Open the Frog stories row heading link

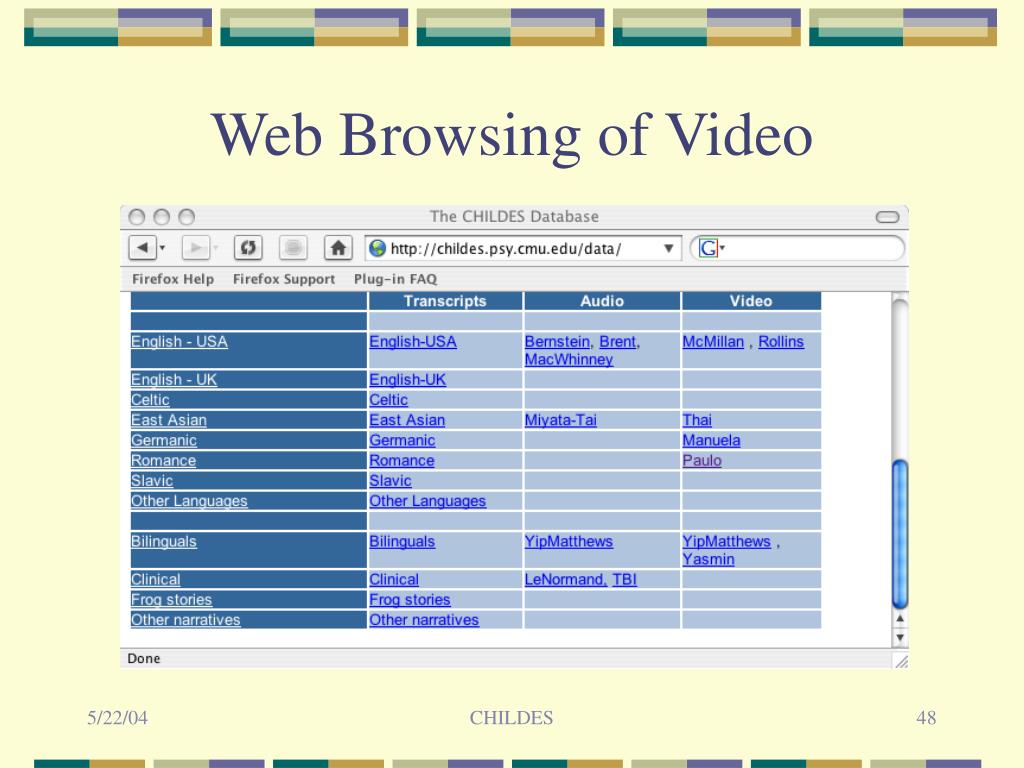[x=172, y=600]
